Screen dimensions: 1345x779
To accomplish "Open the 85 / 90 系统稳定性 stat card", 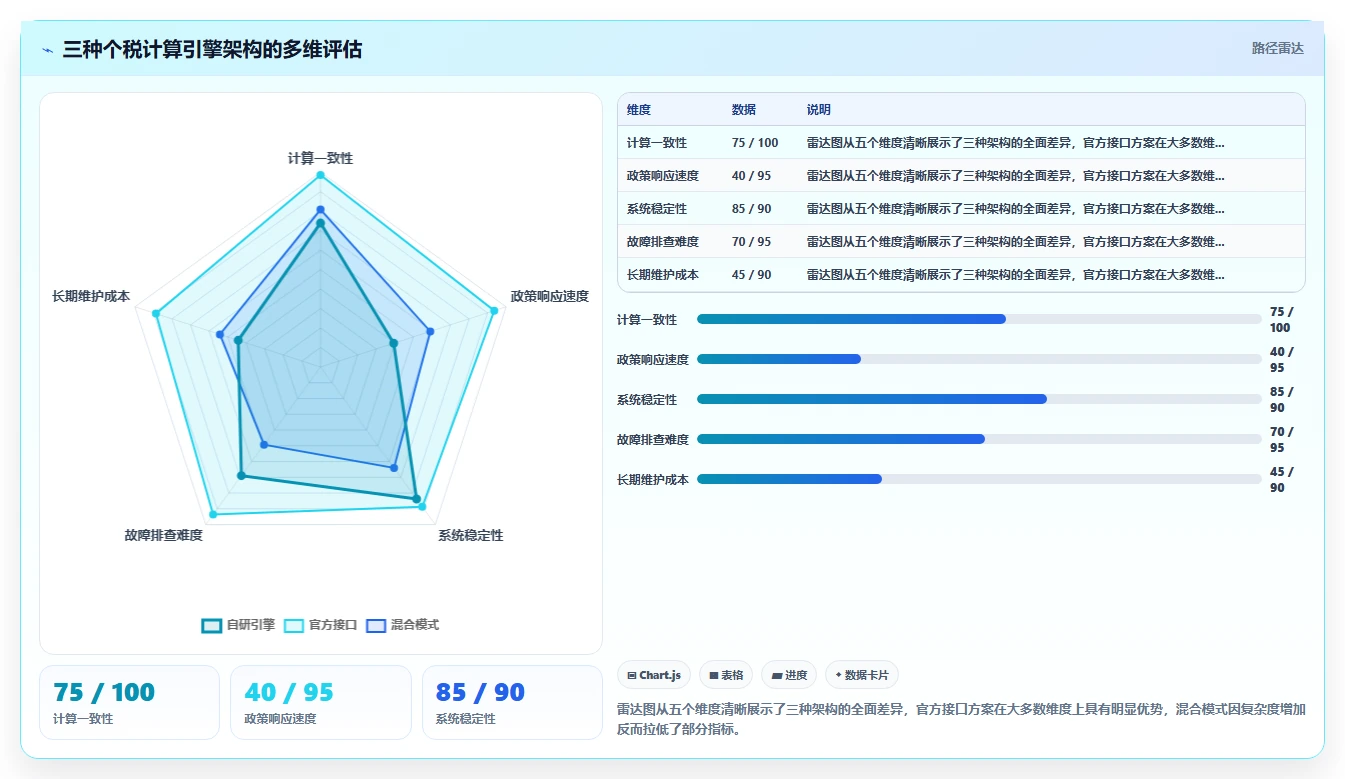I will pyautogui.click(x=512, y=702).
